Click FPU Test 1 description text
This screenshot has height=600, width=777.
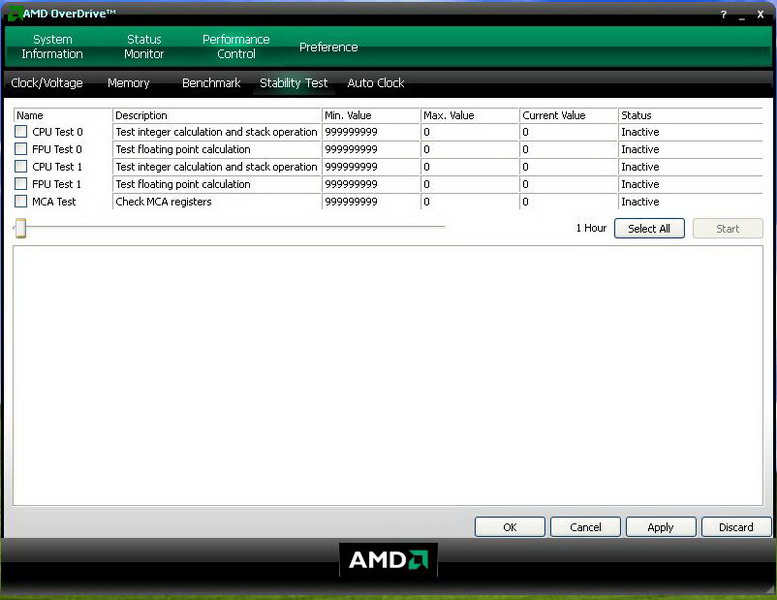(x=183, y=184)
